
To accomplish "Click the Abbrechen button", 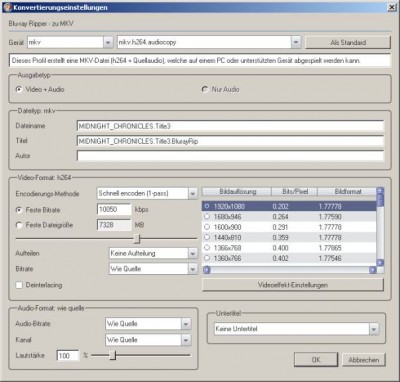I will [x=364, y=360].
